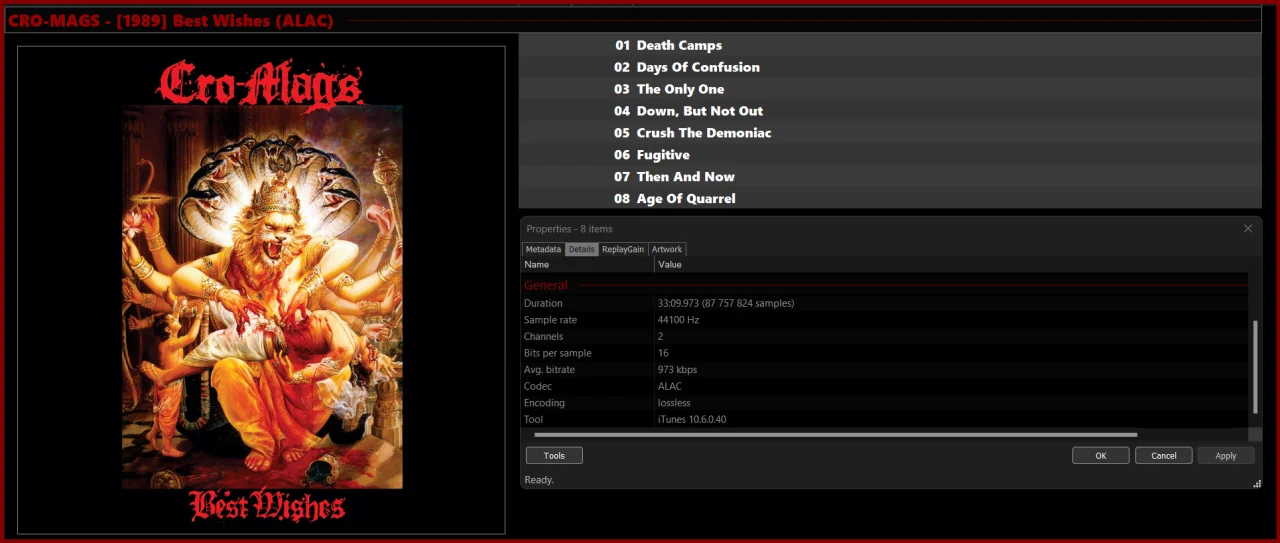Viewport: 1280px width, 543px height.
Task: Select the Sample rate row
Action: (885, 320)
